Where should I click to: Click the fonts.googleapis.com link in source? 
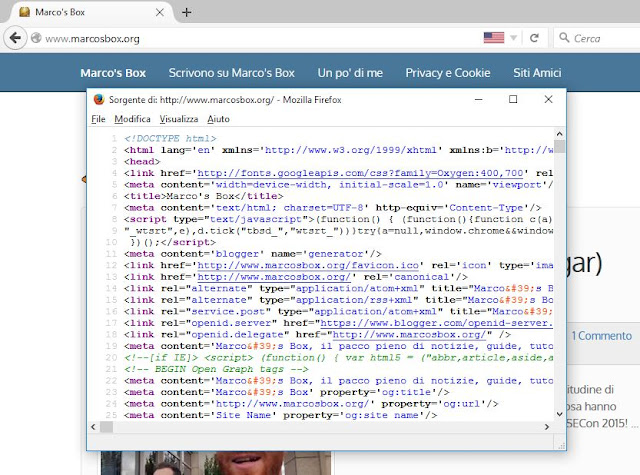pyautogui.click(x=360, y=173)
